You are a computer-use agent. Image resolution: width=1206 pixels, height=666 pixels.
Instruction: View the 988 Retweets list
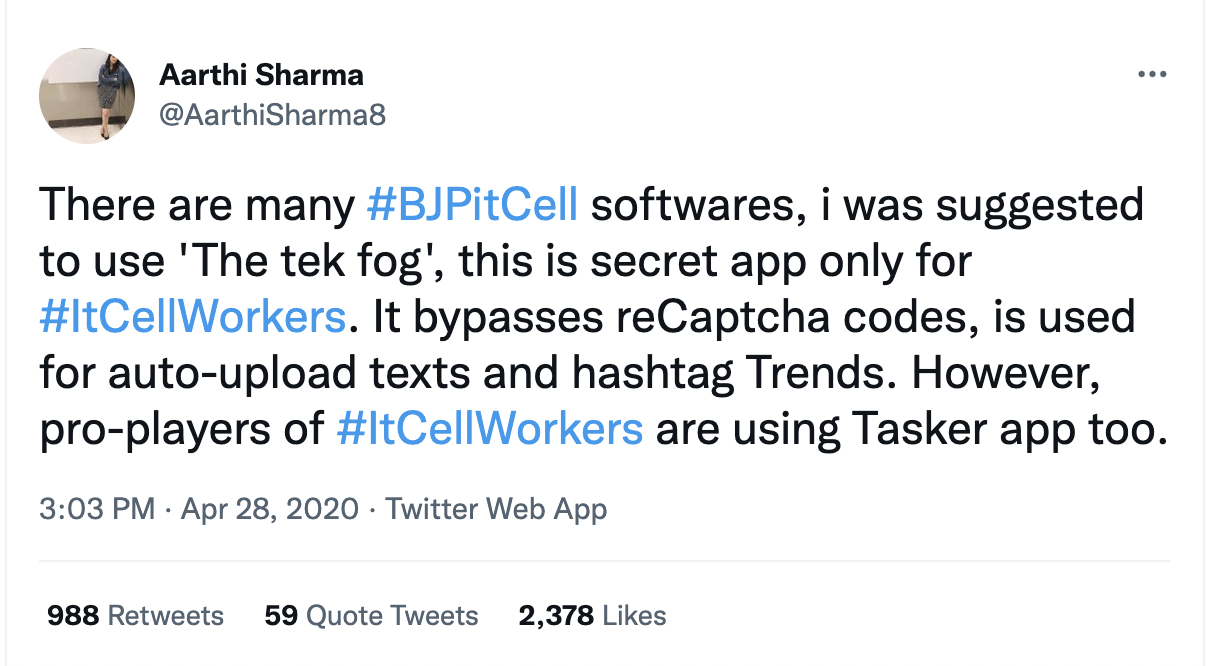pos(136,615)
